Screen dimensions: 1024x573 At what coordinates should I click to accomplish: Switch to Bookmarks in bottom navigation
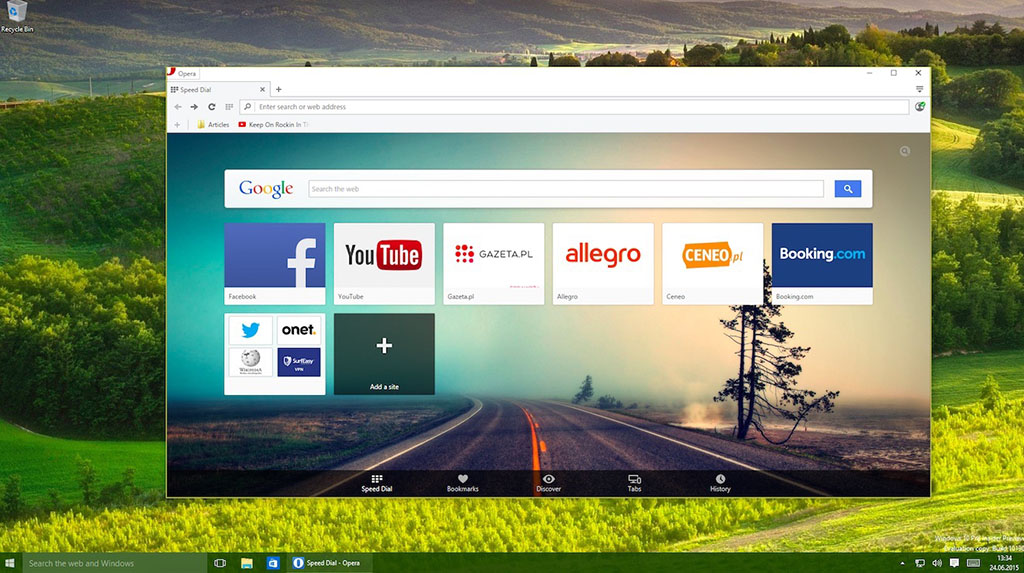pyautogui.click(x=462, y=483)
